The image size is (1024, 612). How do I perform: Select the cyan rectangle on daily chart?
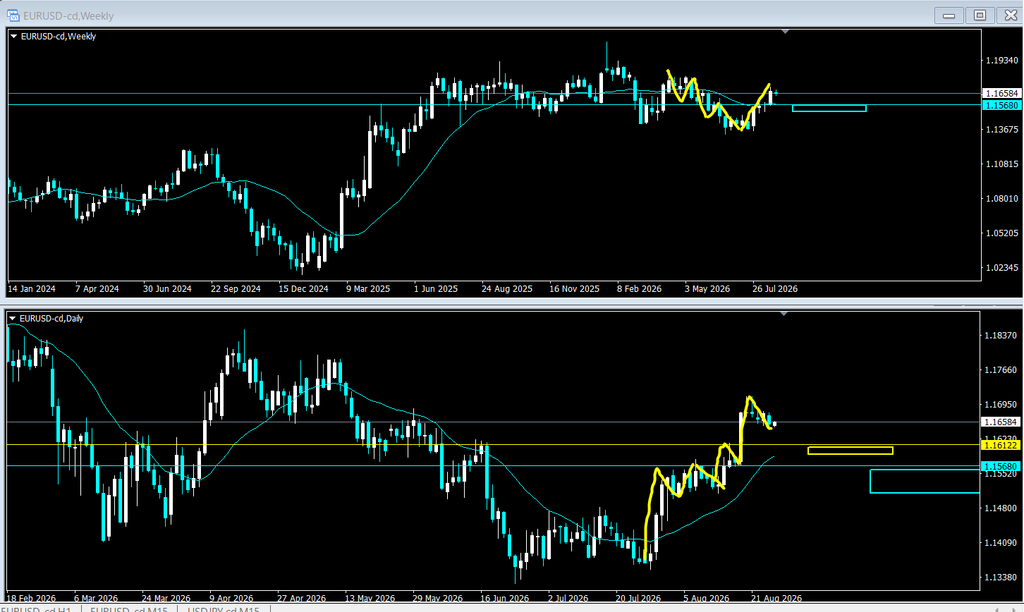point(924,481)
